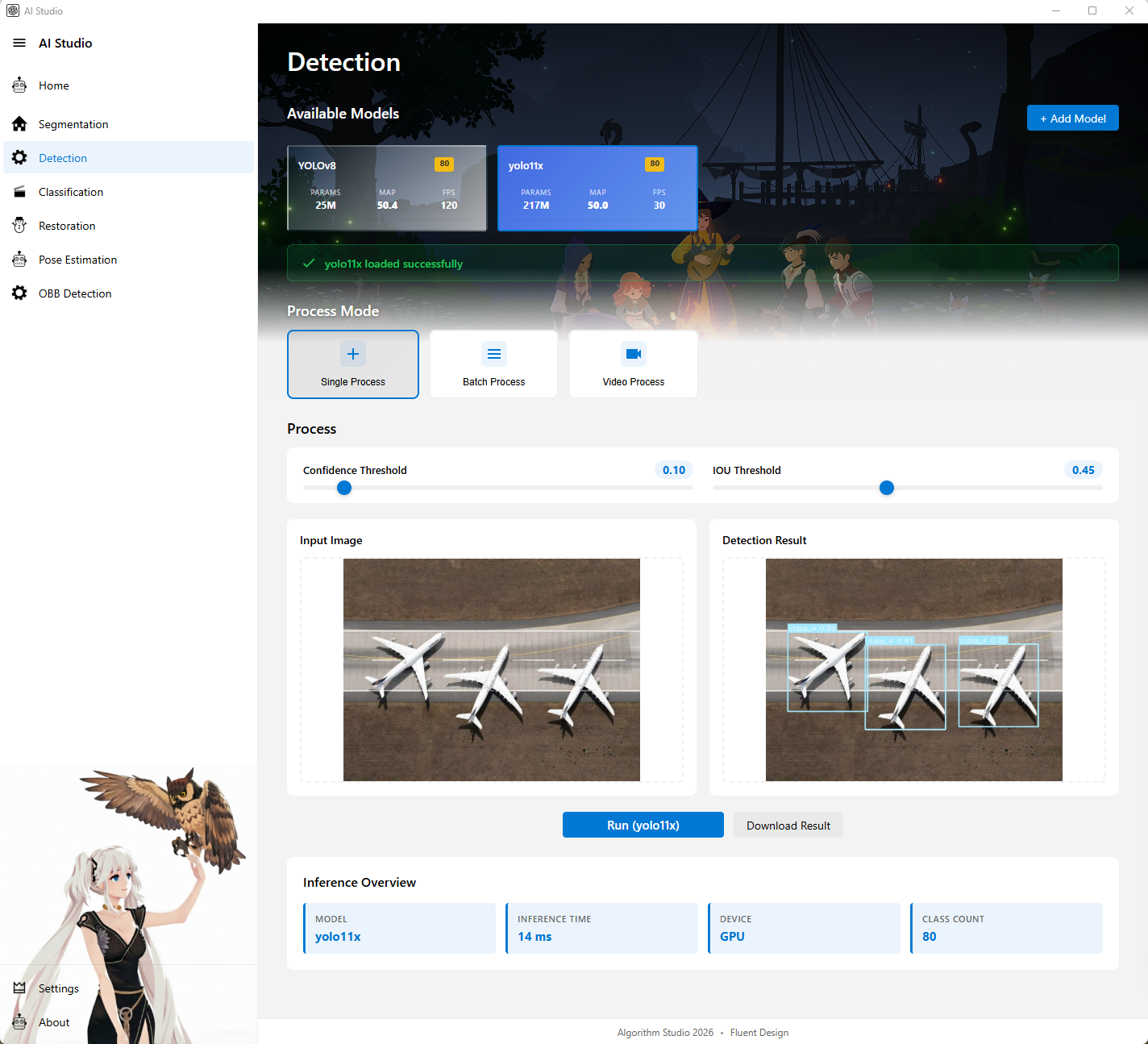Screen dimensions: 1148x1044
Task: Click the Home robot icon in sidebar
Action: (19, 85)
